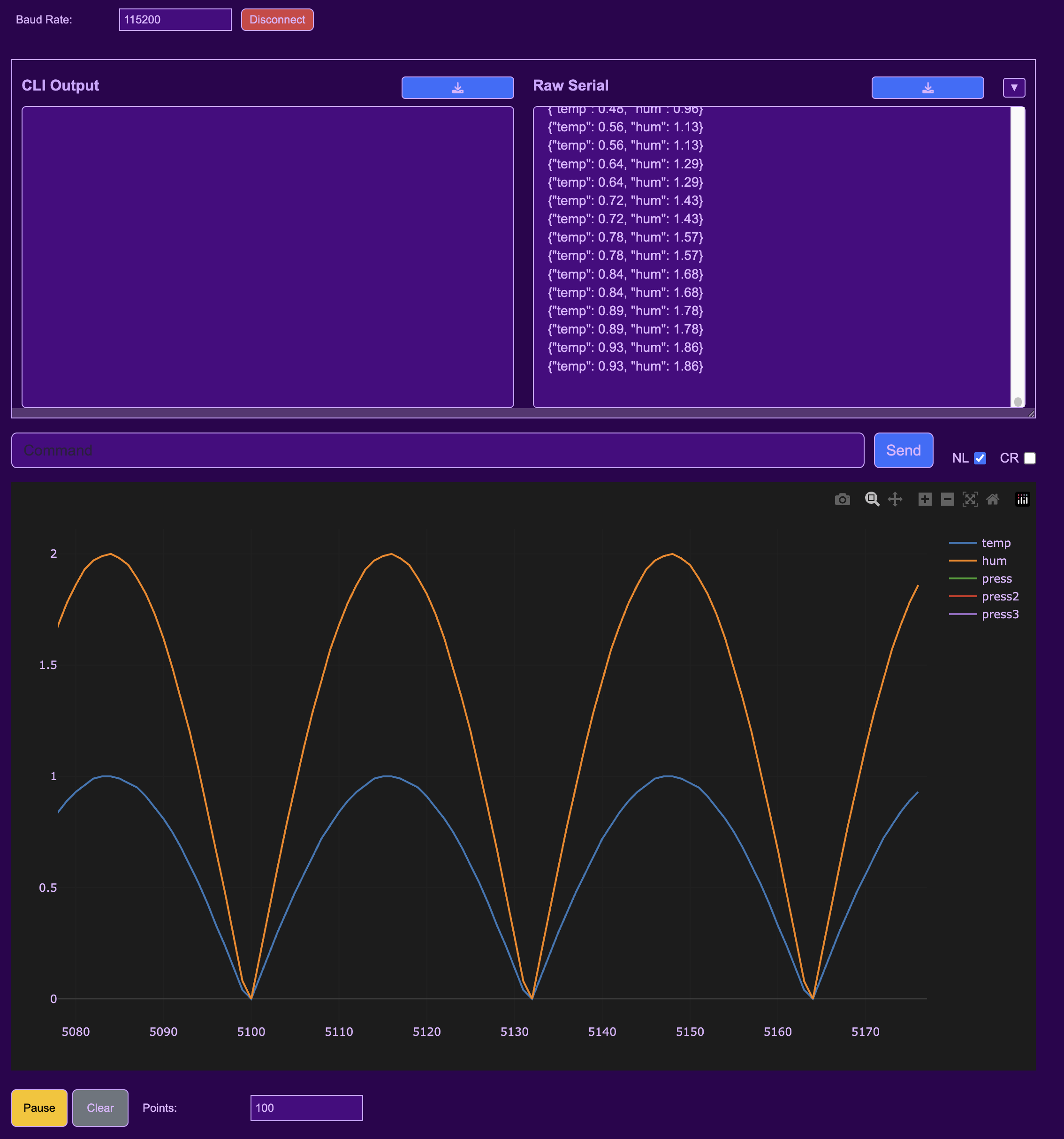Click the Raw Serial scrollbar thumb
Image resolution: width=1064 pixels, height=1139 pixels.
coord(1018,402)
